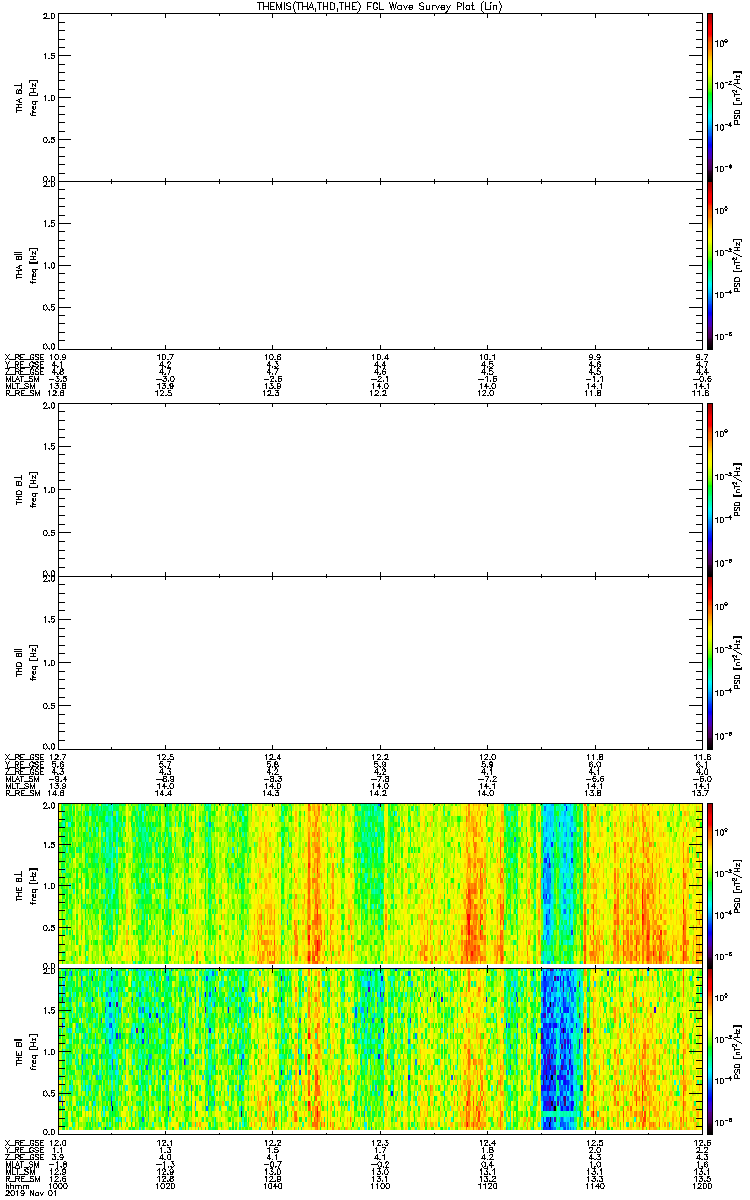750x1200 pixels.
Task: Click the PSD color bar beside THD B-parallel panel
Action: pyautogui.click(x=709, y=661)
